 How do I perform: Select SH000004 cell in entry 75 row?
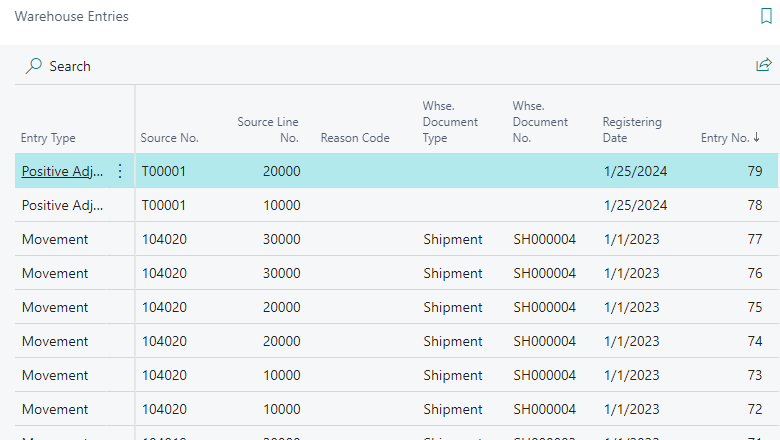tap(544, 307)
